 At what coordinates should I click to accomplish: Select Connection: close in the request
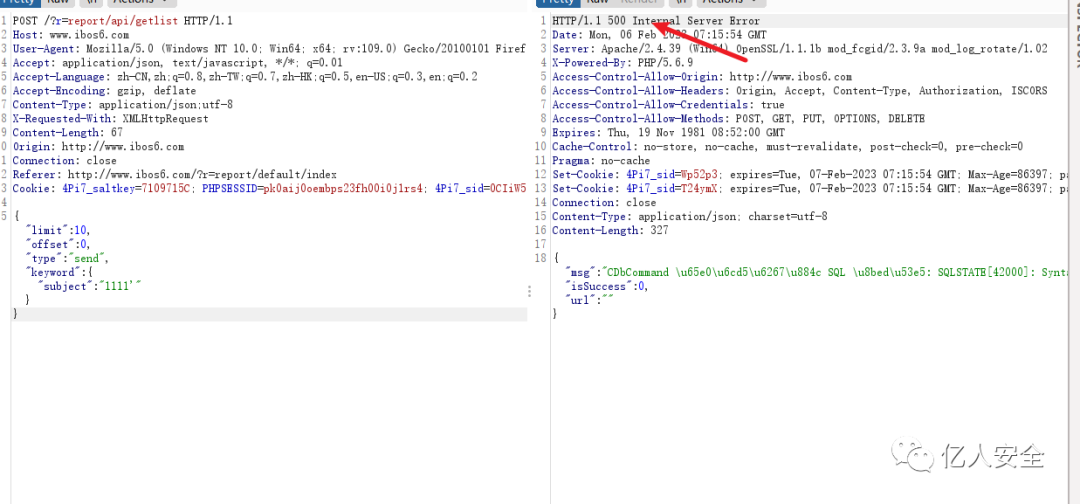point(64,160)
